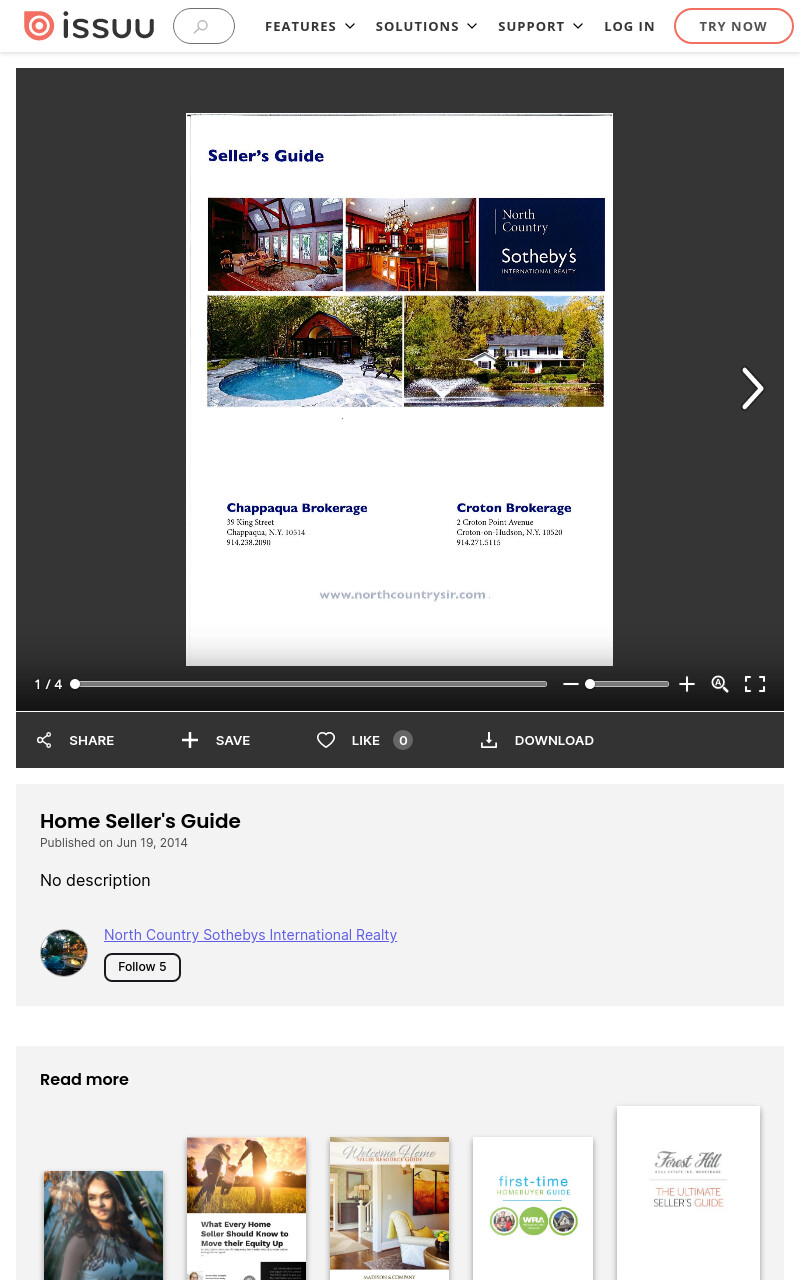Go to next page arrow
The height and width of the screenshot is (1280, 800).
[752, 388]
